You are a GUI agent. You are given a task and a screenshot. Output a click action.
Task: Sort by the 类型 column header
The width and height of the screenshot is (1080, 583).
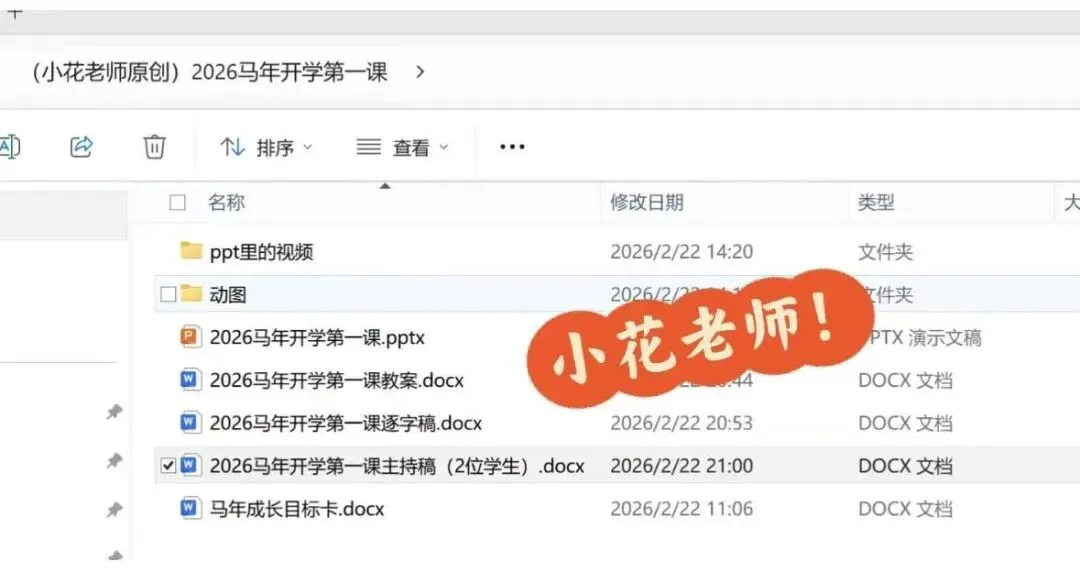876,203
